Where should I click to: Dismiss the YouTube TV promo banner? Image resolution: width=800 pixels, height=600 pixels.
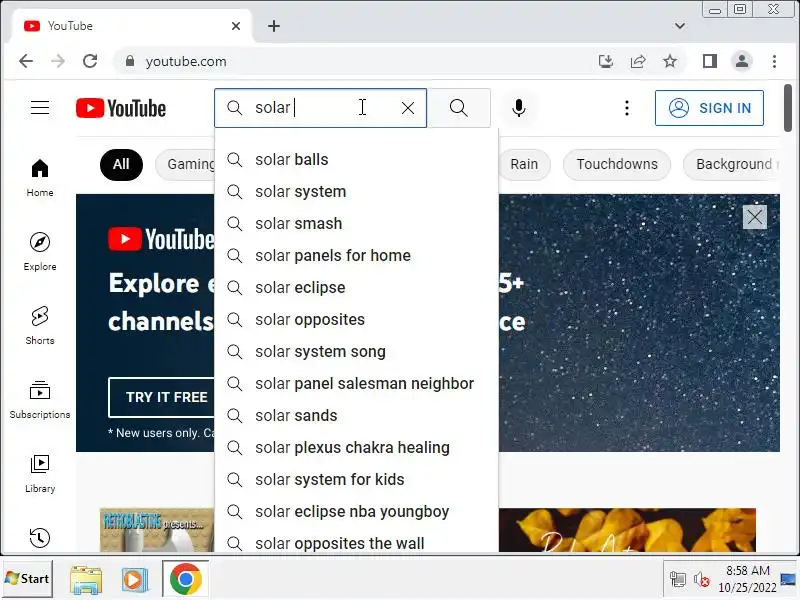point(755,217)
